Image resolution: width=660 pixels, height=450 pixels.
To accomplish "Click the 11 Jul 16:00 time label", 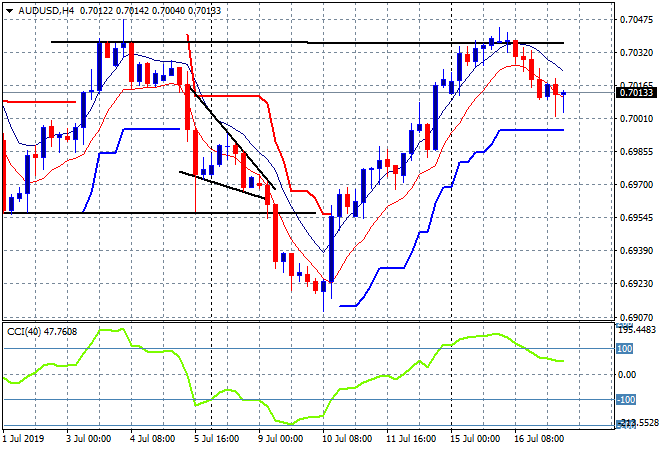I will [x=411, y=439].
